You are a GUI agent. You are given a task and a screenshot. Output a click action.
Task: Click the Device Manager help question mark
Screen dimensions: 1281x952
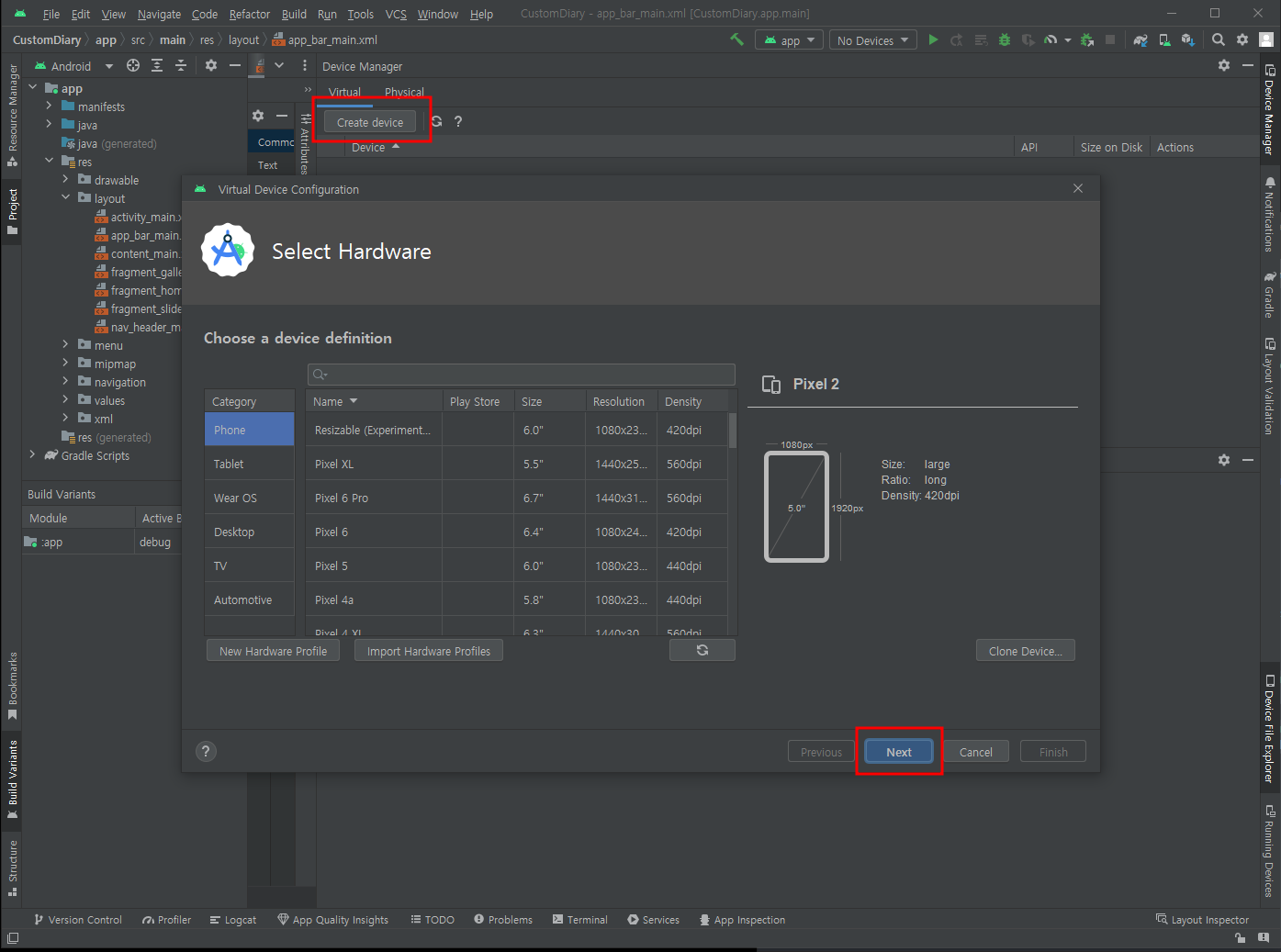coord(458,121)
